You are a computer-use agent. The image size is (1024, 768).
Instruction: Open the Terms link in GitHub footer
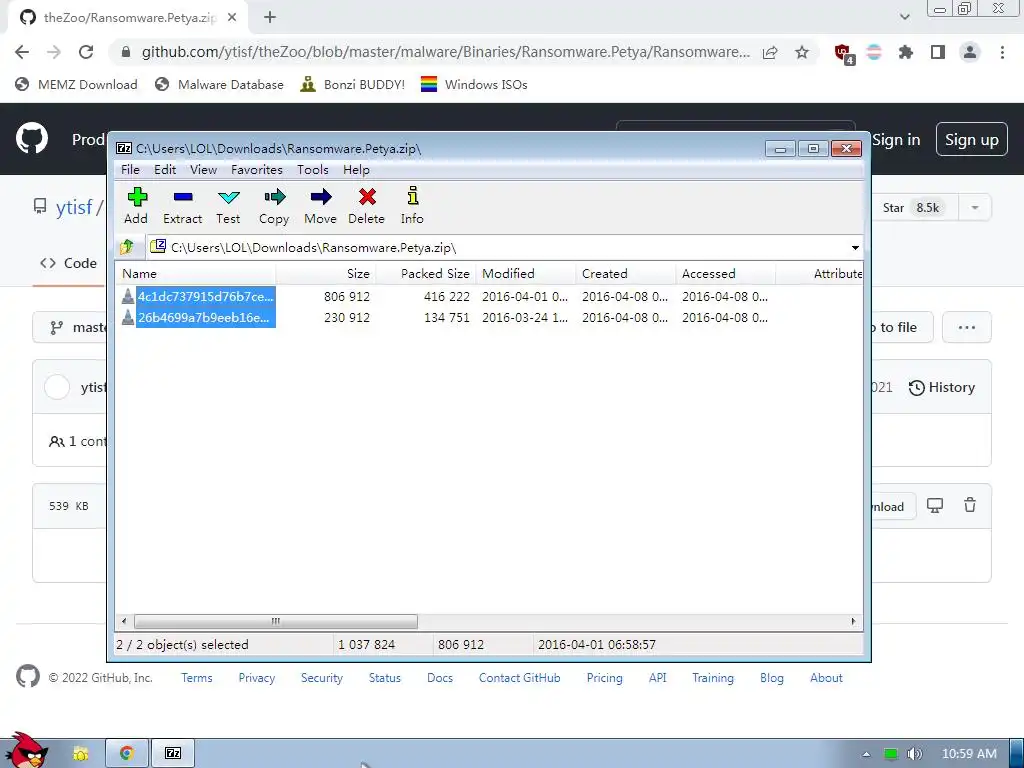(197, 678)
